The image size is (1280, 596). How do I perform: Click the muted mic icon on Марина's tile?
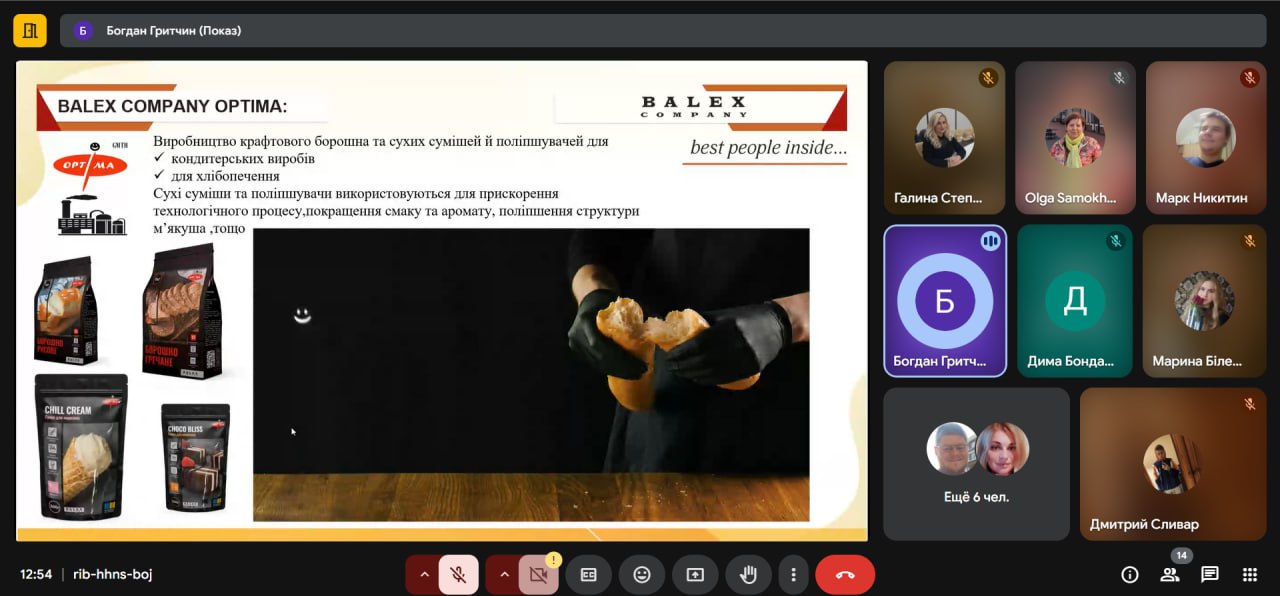tap(1249, 241)
